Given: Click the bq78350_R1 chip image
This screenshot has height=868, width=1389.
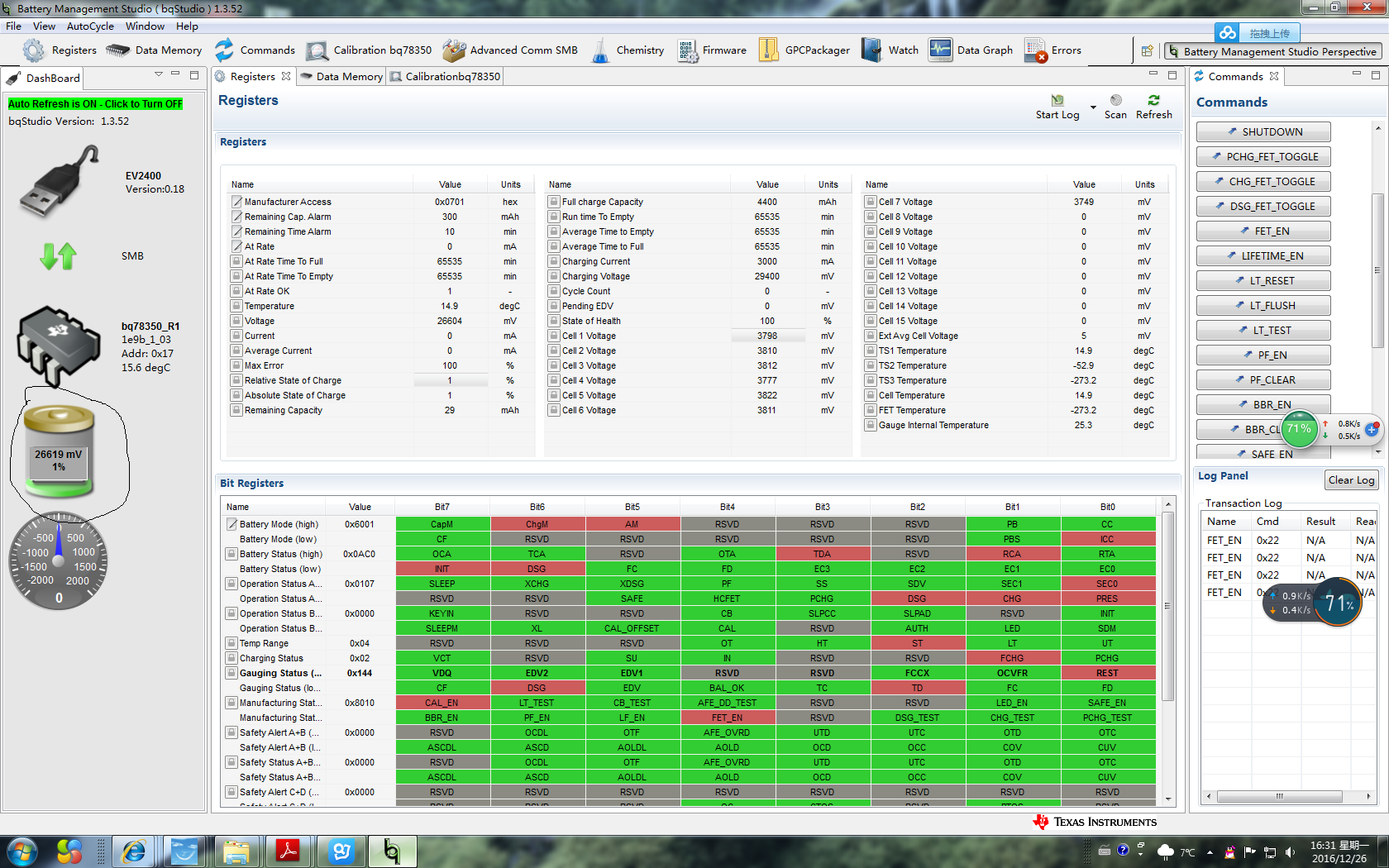Looking at the screenshot, I should [x=58, y=346].
